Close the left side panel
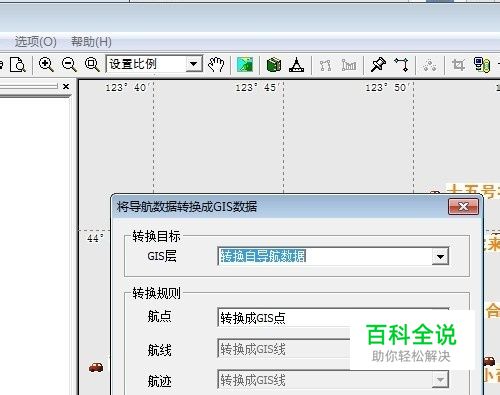 66,87
